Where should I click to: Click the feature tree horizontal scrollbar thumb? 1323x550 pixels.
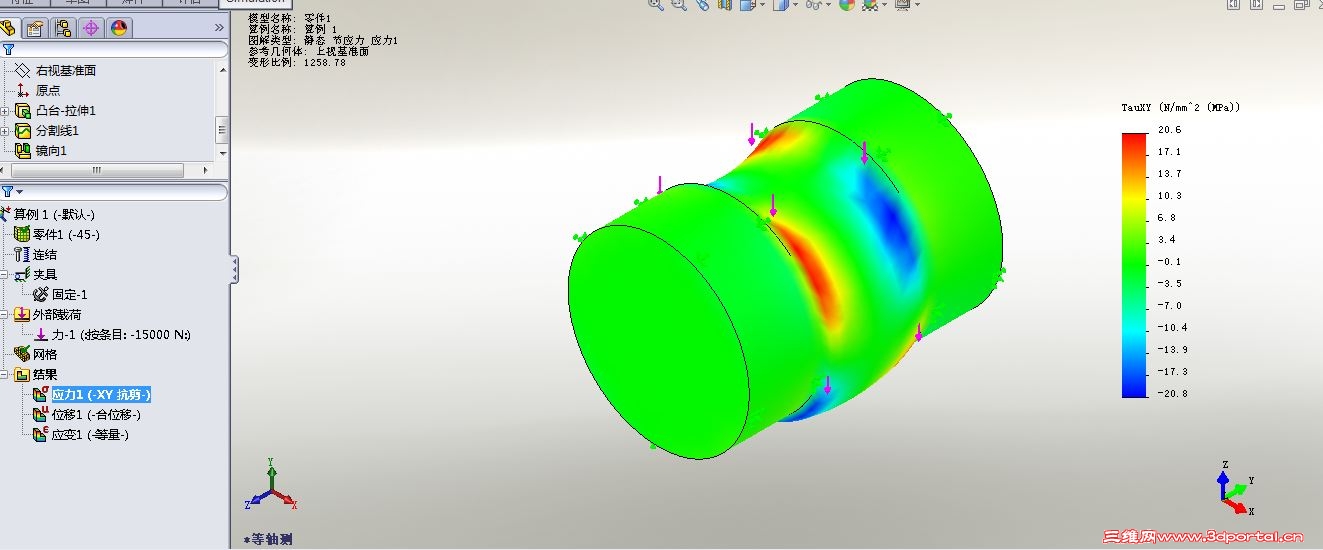coord(97,170)
